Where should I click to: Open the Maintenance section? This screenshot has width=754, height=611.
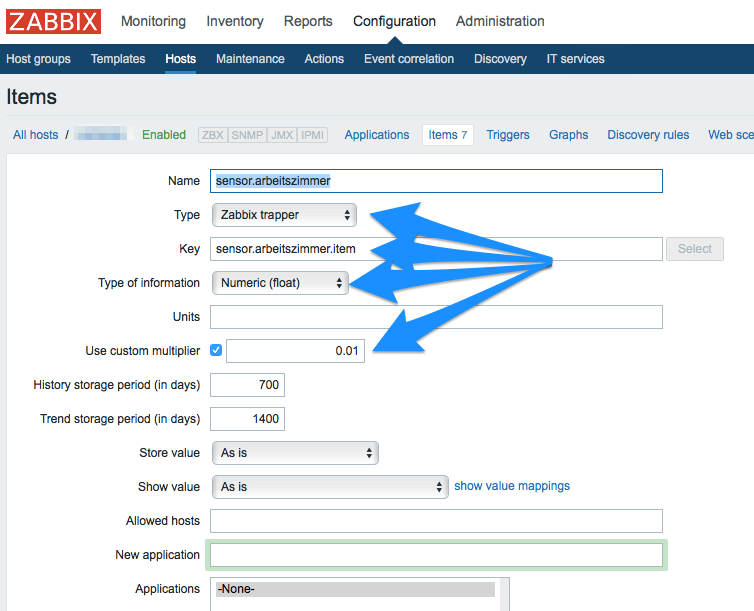(x=250, y=59)
